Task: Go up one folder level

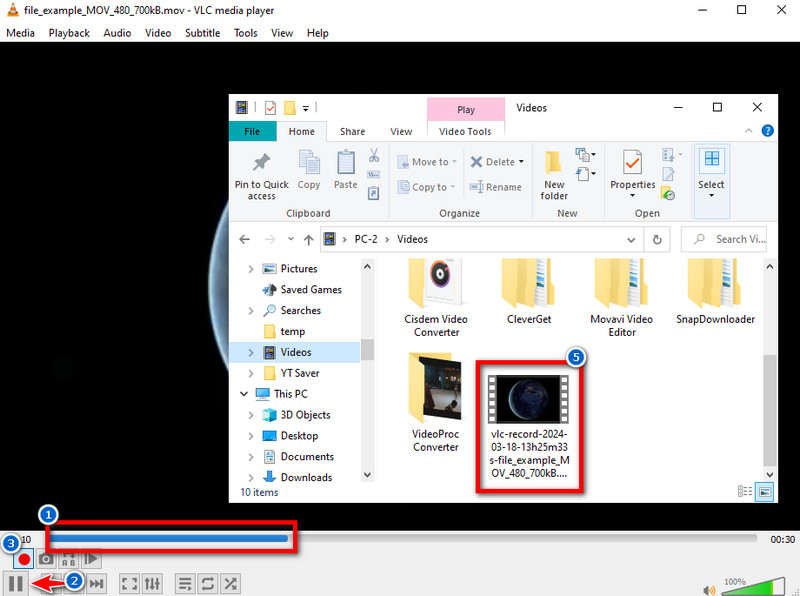Action: (308, 239)
